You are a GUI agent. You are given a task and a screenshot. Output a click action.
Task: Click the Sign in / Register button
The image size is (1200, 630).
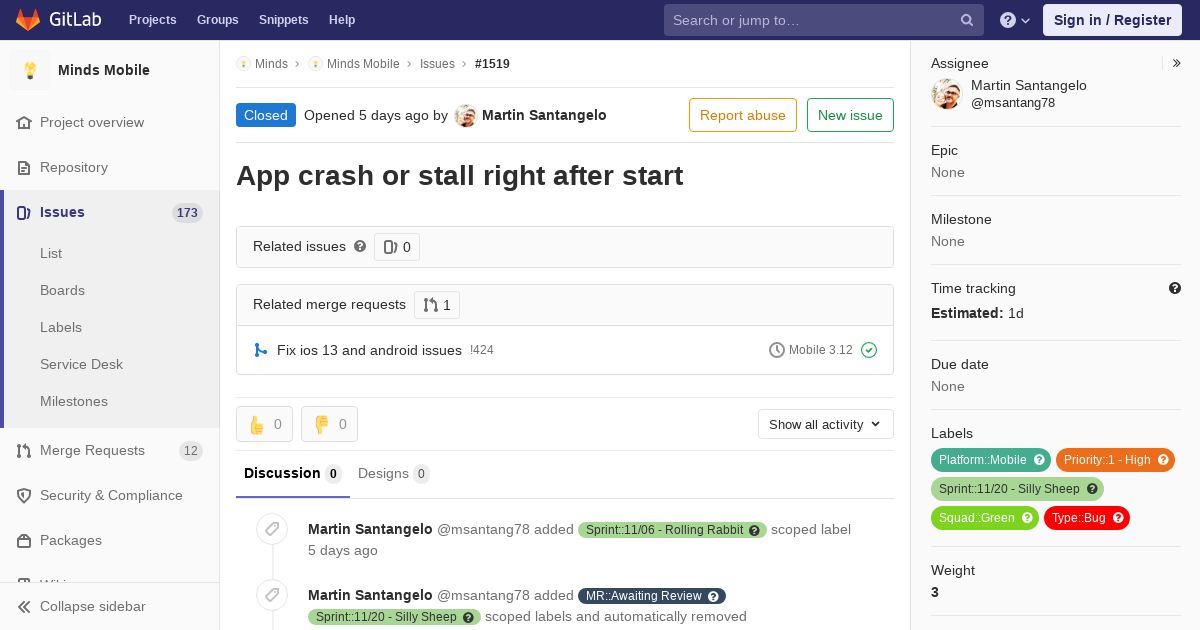click(1112, 20)
